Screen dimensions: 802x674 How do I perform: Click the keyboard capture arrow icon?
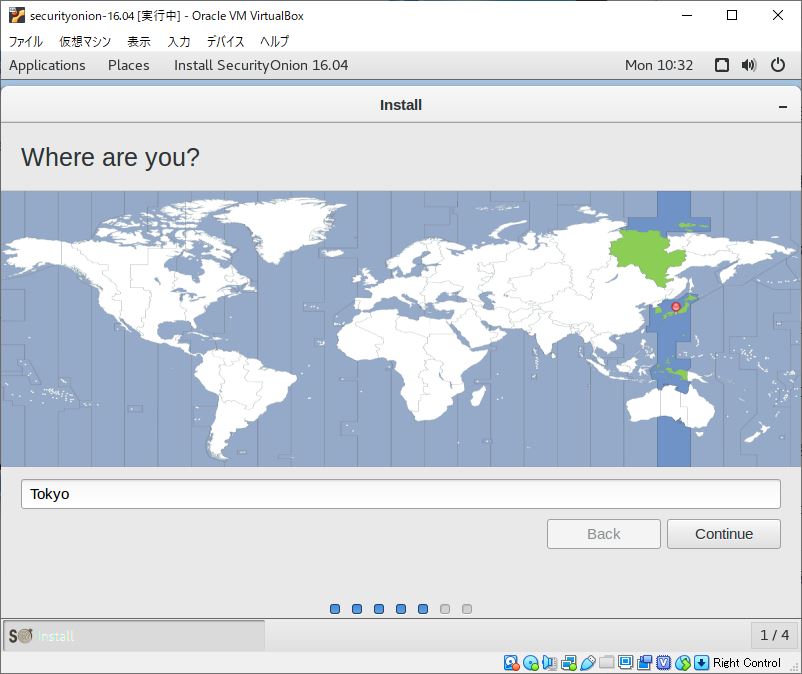pos(701,663)
